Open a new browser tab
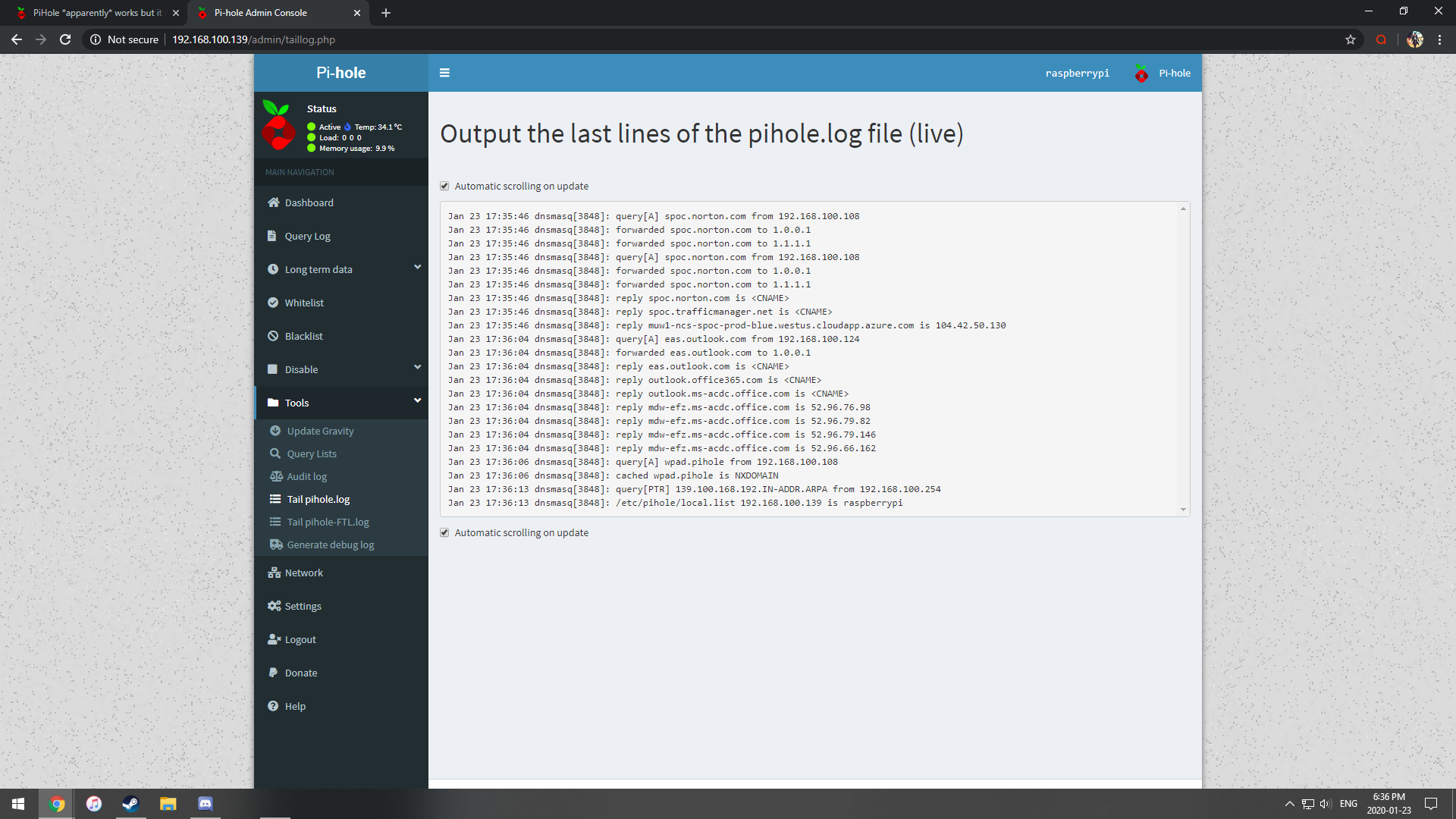Screen dimensions: 1456x819 (x=385, y=13)
